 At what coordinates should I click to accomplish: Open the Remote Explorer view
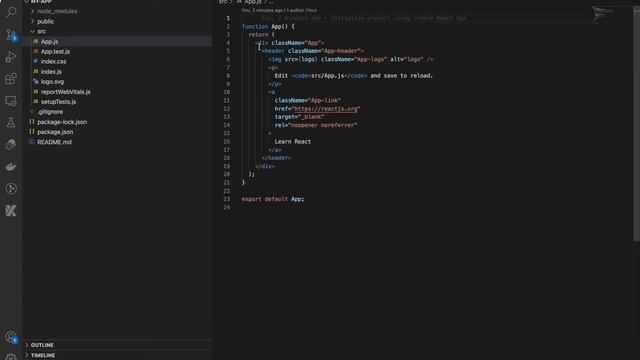(11, 101)
